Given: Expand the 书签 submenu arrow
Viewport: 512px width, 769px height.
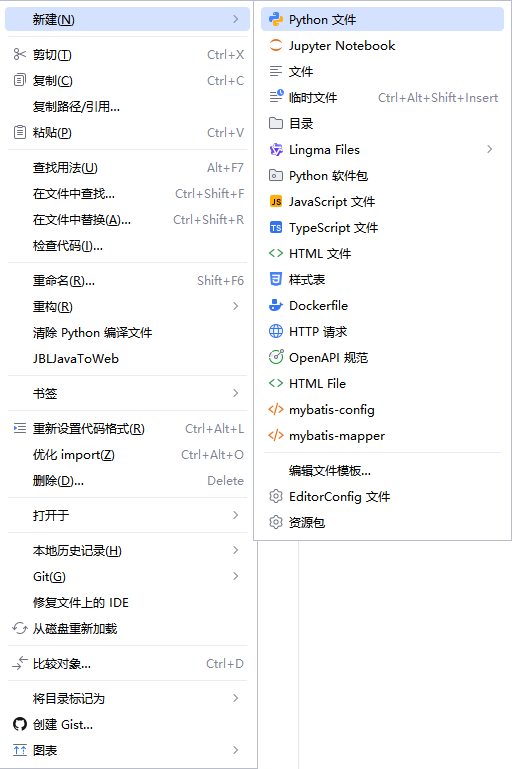Looking at the screenshot, I should [236, 393].
